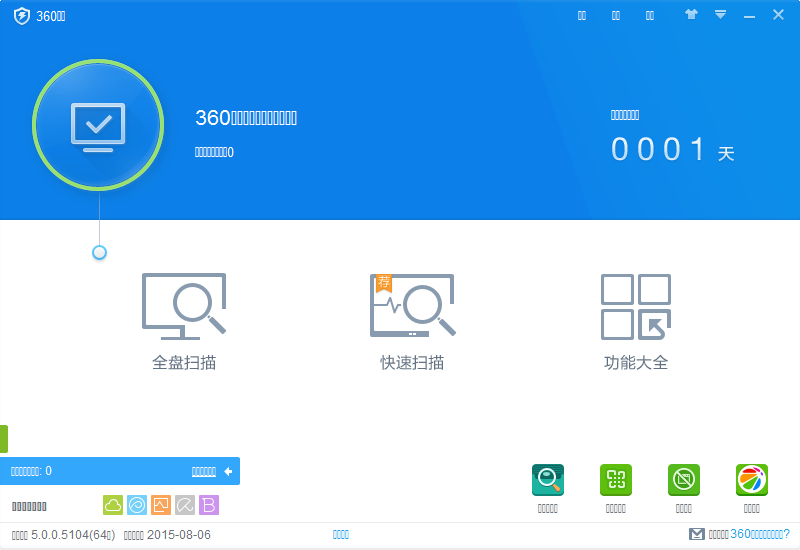Viewport: 800px width, 550px height.
Task: Click the teal magnifier tool icon
Action: (548, 481)
